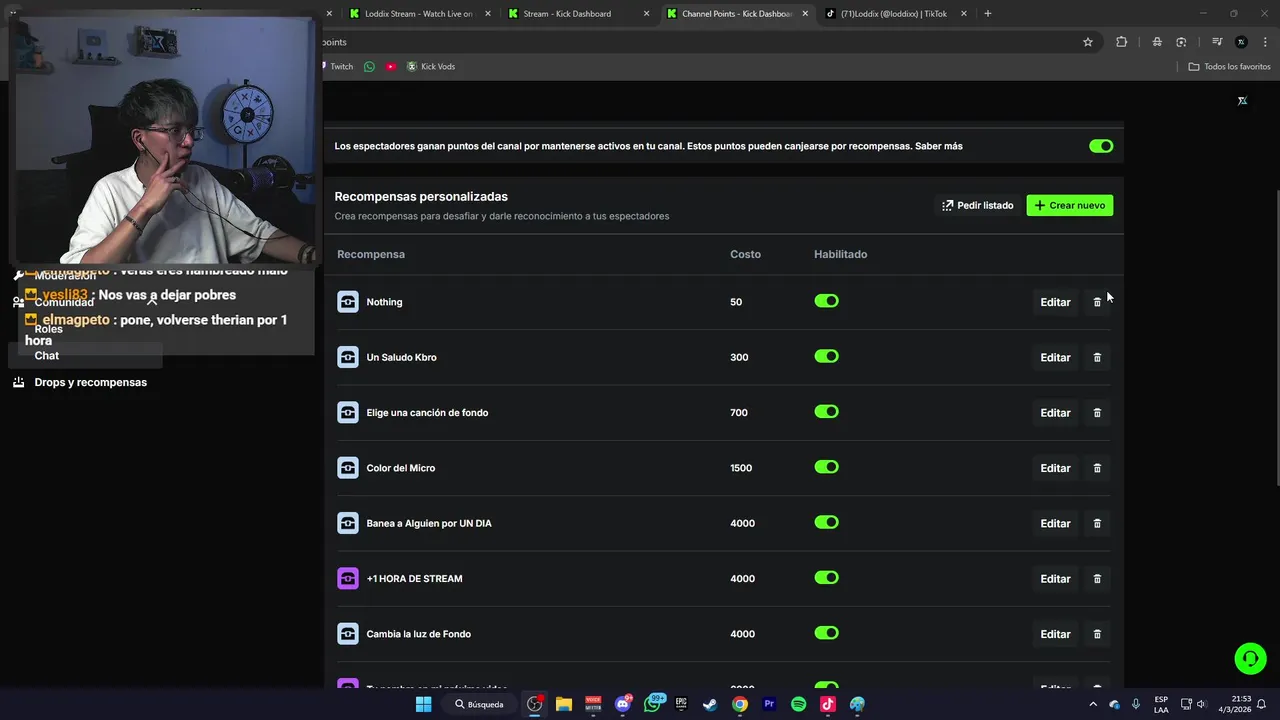Disable Banea a Alguien por UN DIA
1280x720 pixels.
click(826, 522)
